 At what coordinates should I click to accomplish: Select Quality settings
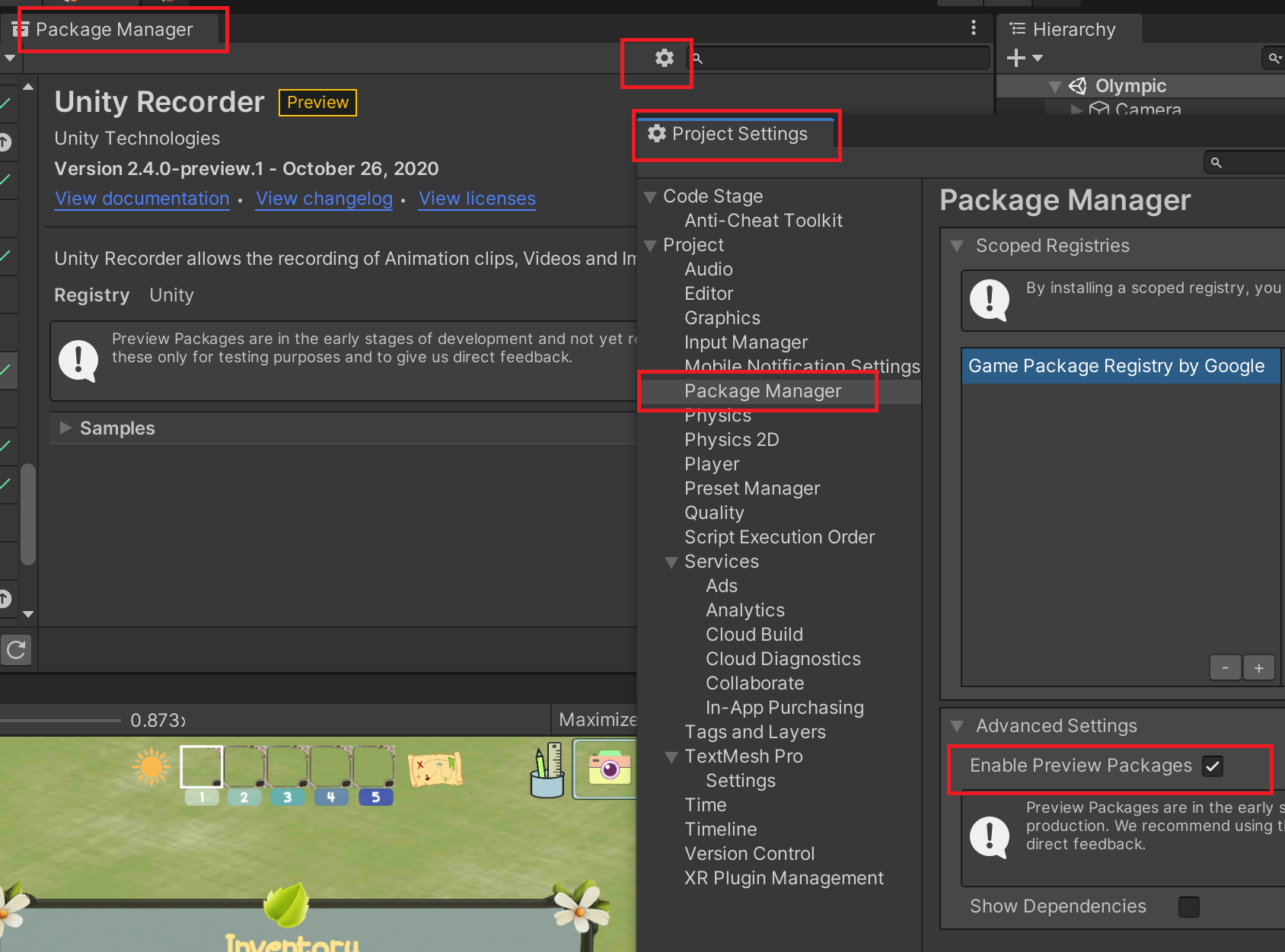coord(714,513)
